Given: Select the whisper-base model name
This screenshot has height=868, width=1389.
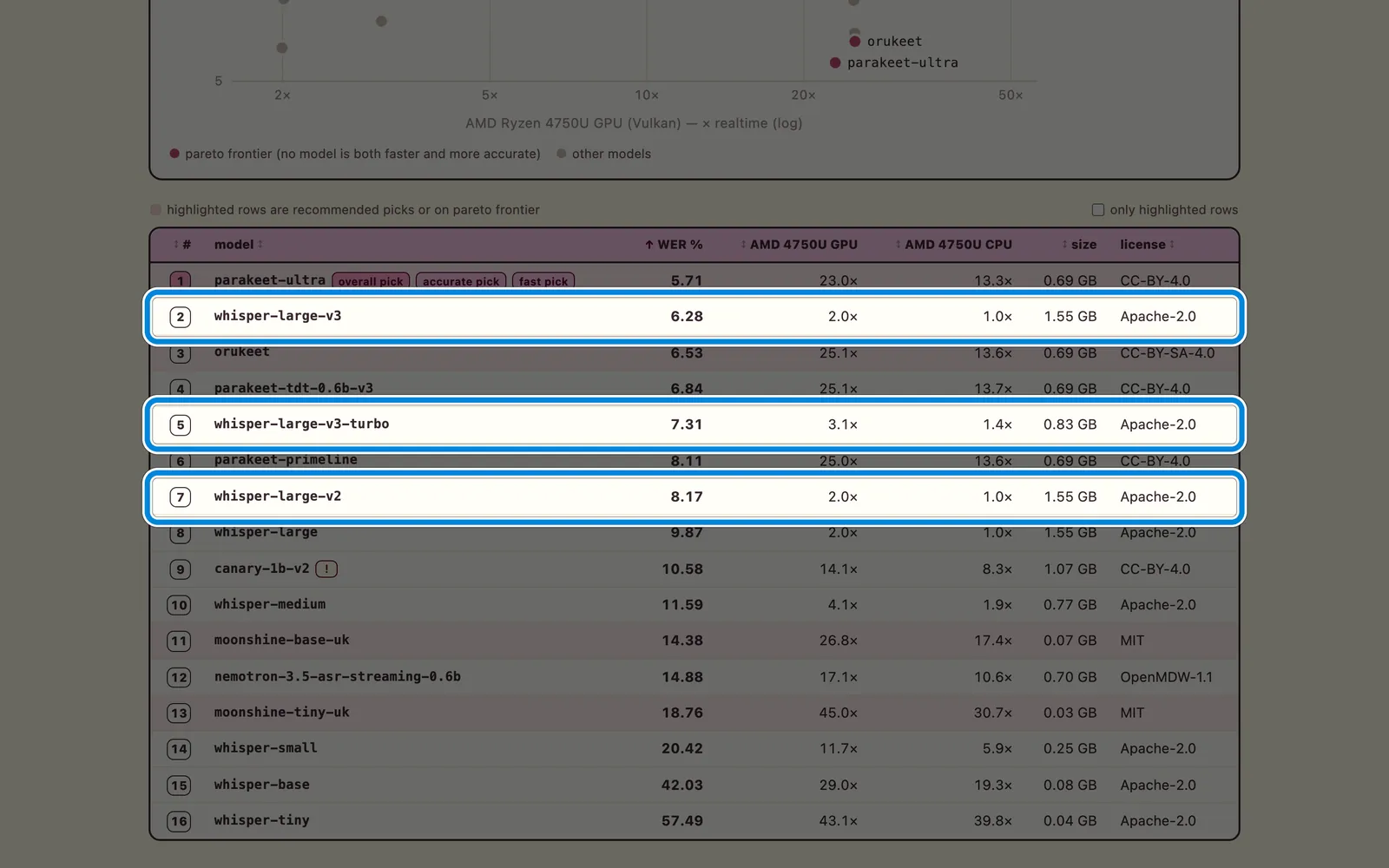Looking at the screenshot, I should coord(261,785).
